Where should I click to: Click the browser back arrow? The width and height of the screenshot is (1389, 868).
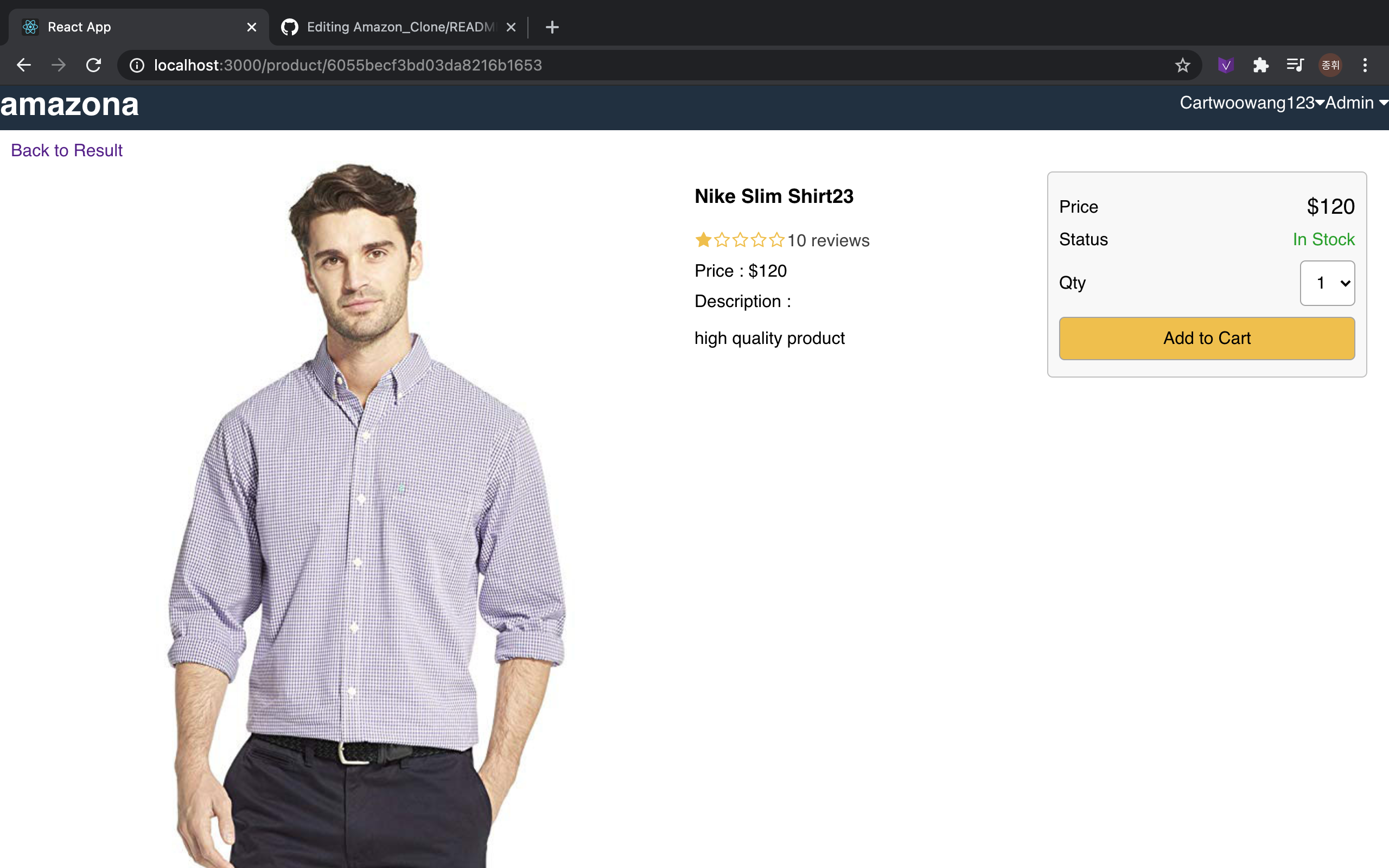tap(23, 65)
